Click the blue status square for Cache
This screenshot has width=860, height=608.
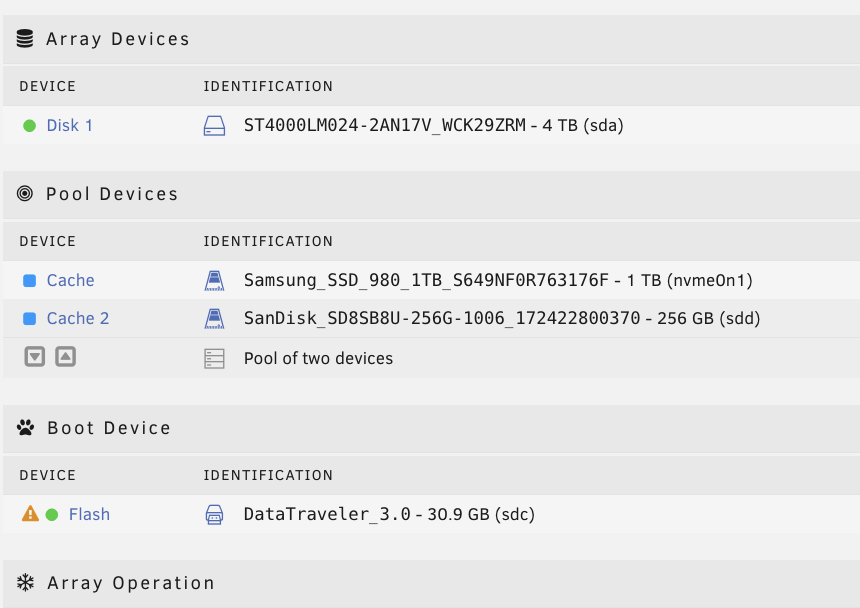click(30, 281)
